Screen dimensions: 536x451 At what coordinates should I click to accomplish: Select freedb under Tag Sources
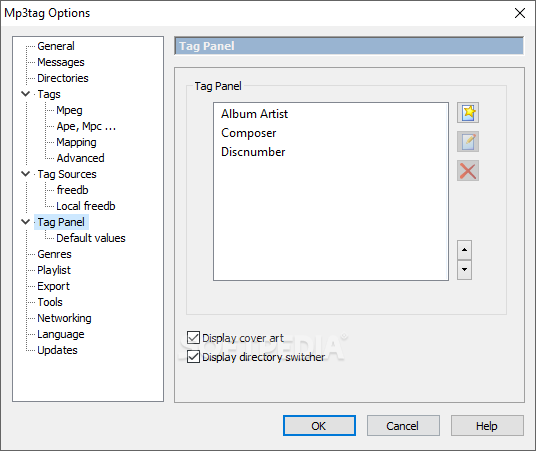[72, 190]
